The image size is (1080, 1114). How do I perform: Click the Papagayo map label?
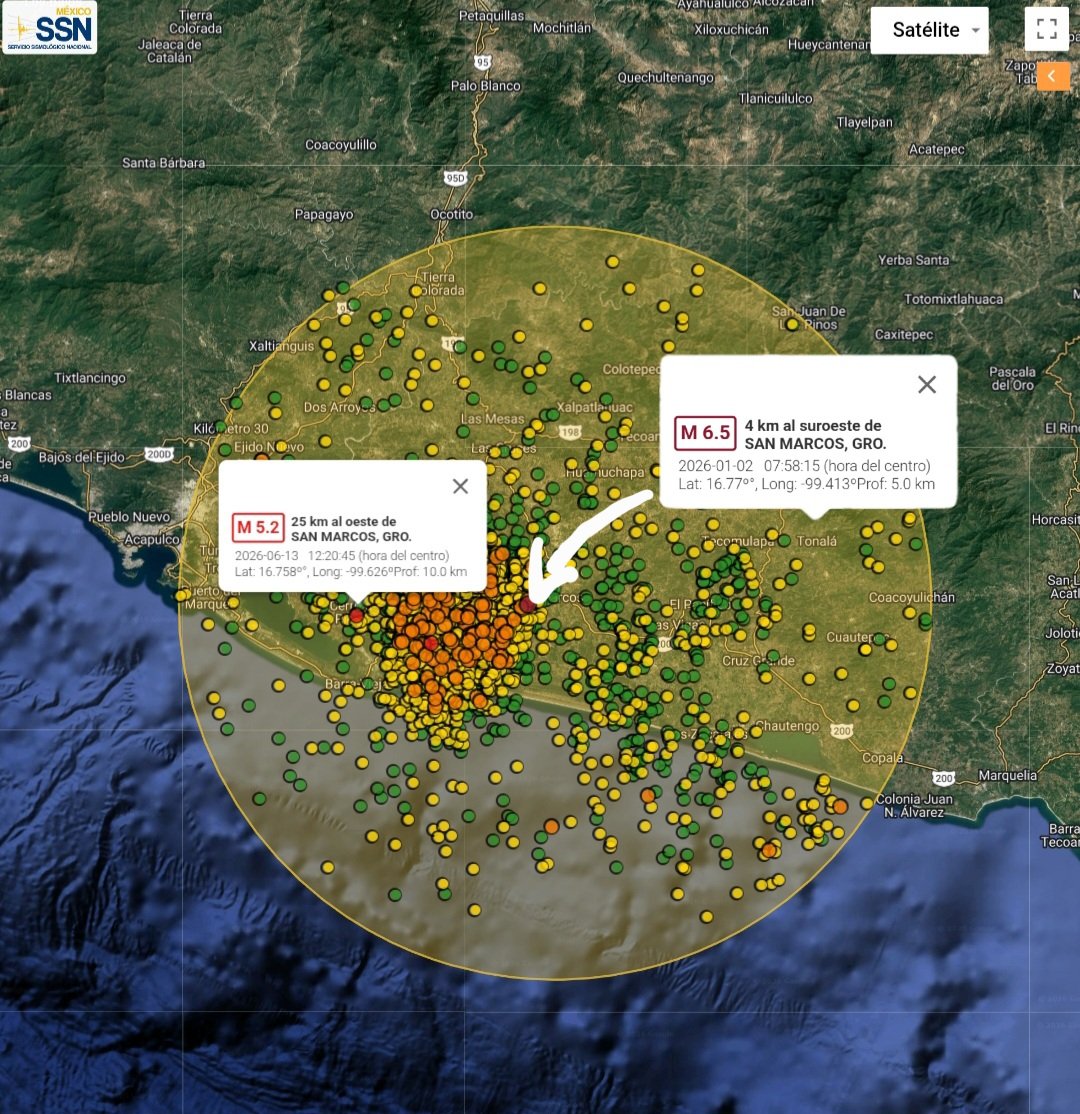click(x=323, y=214)
